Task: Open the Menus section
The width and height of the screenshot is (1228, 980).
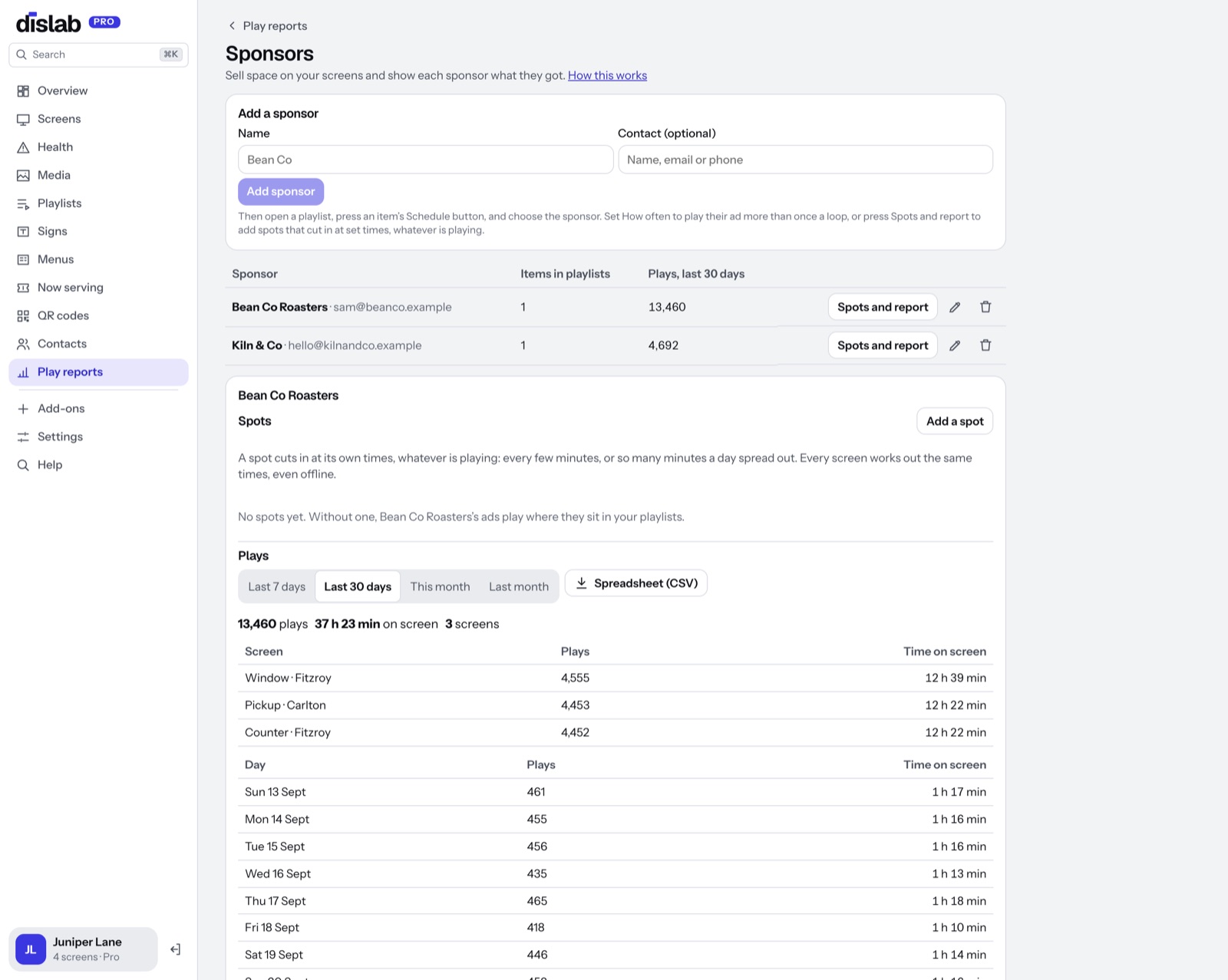Action: point(98,259)
